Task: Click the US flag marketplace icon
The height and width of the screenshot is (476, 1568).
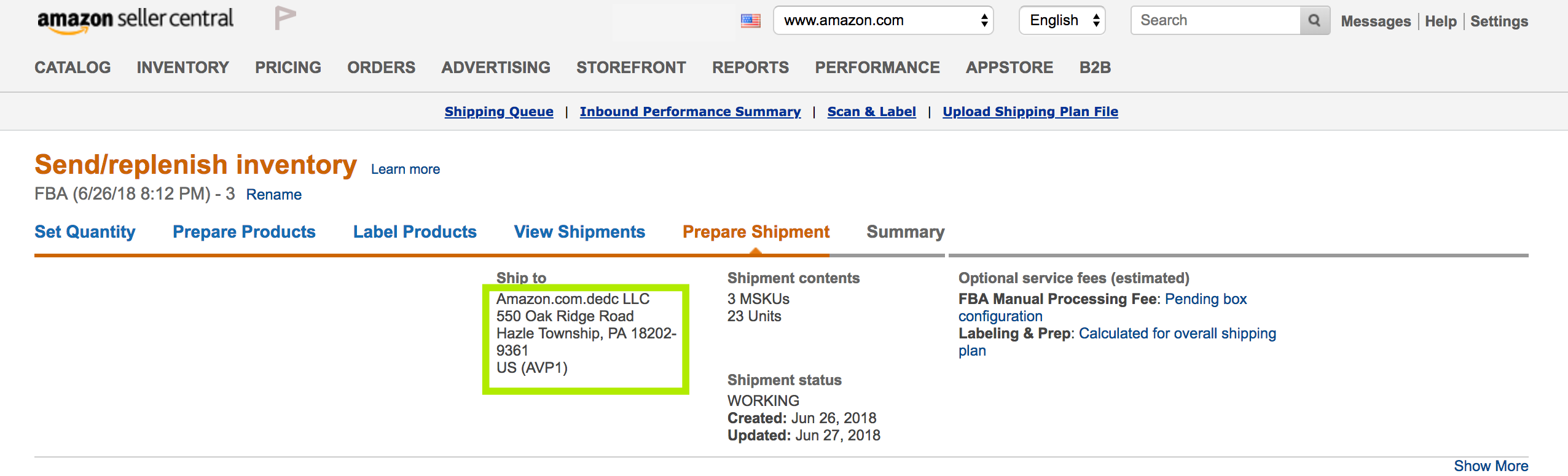Action: 750,21
